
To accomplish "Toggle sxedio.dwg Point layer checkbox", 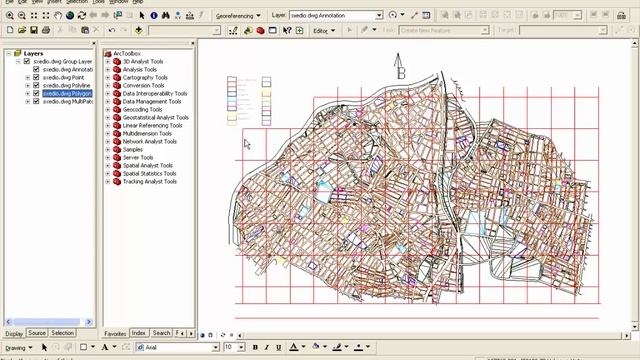I will [x=36, y=77].
